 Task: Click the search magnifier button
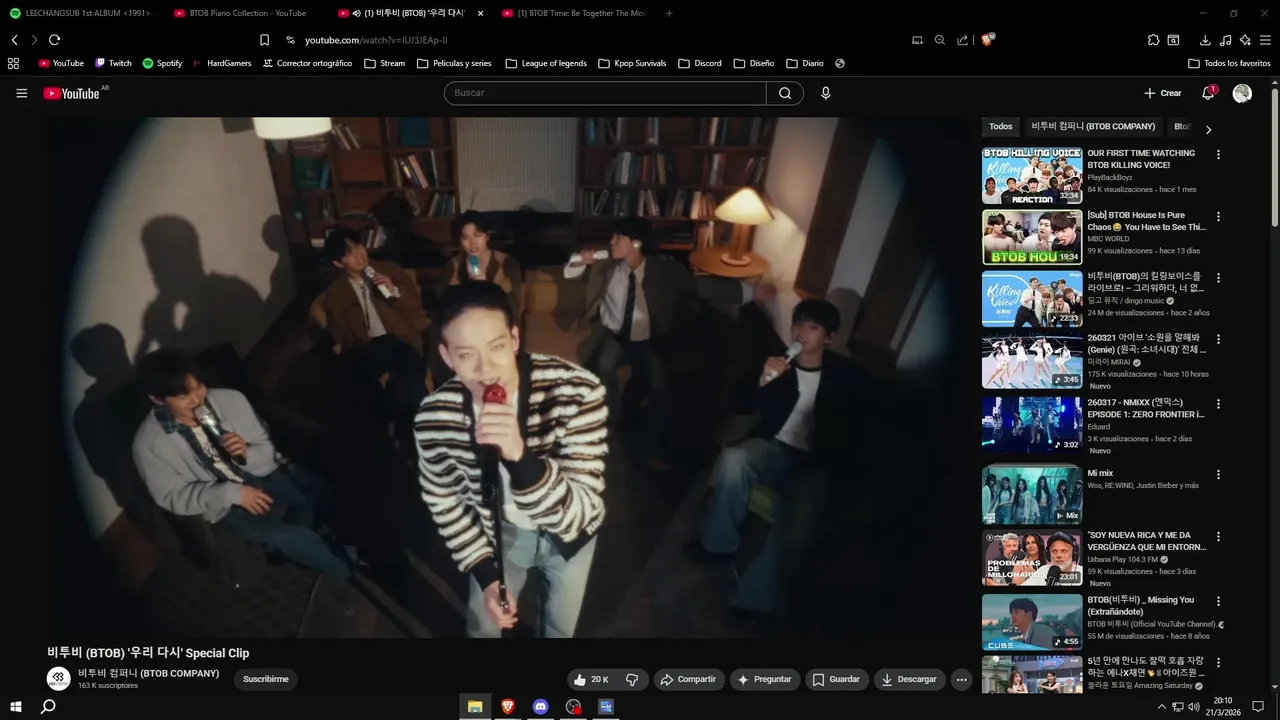(x=785, y=93)
